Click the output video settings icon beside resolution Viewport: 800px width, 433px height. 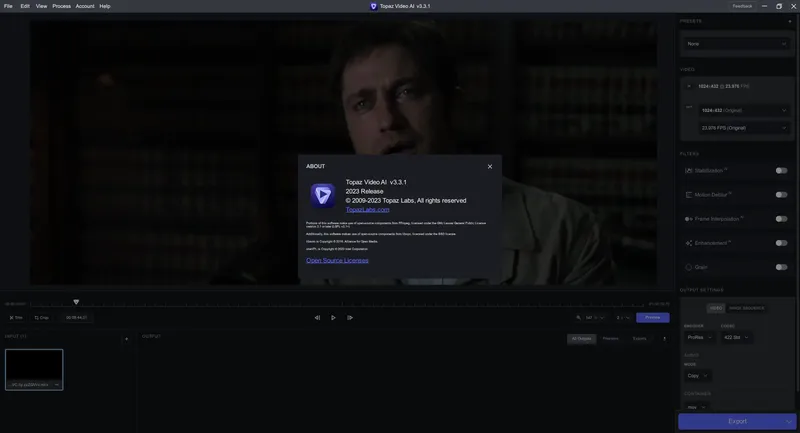coord(689,107)
